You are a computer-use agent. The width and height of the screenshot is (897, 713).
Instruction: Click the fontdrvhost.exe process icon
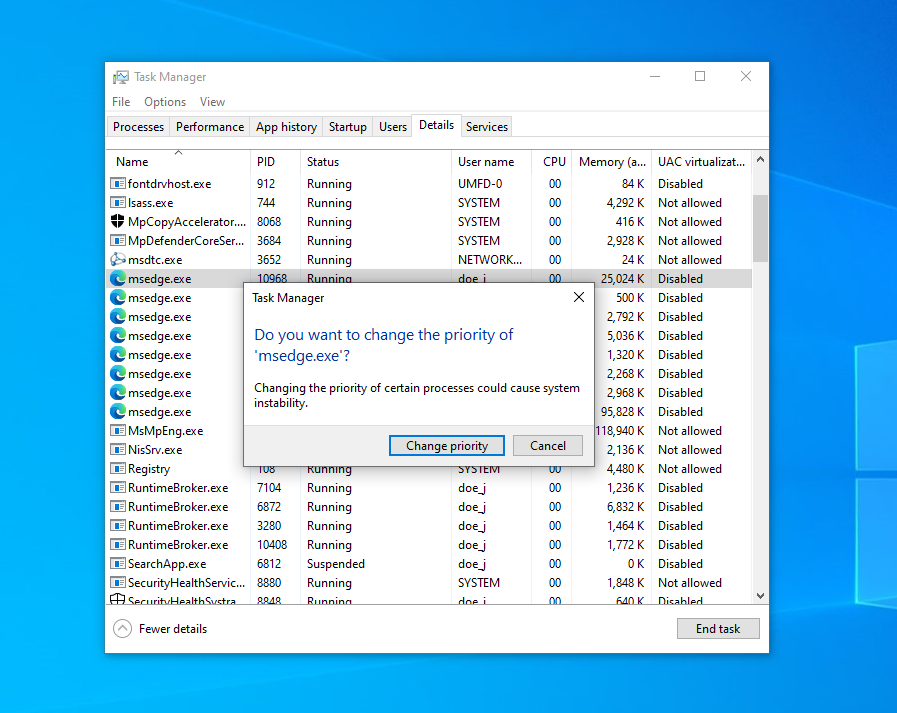117,184
